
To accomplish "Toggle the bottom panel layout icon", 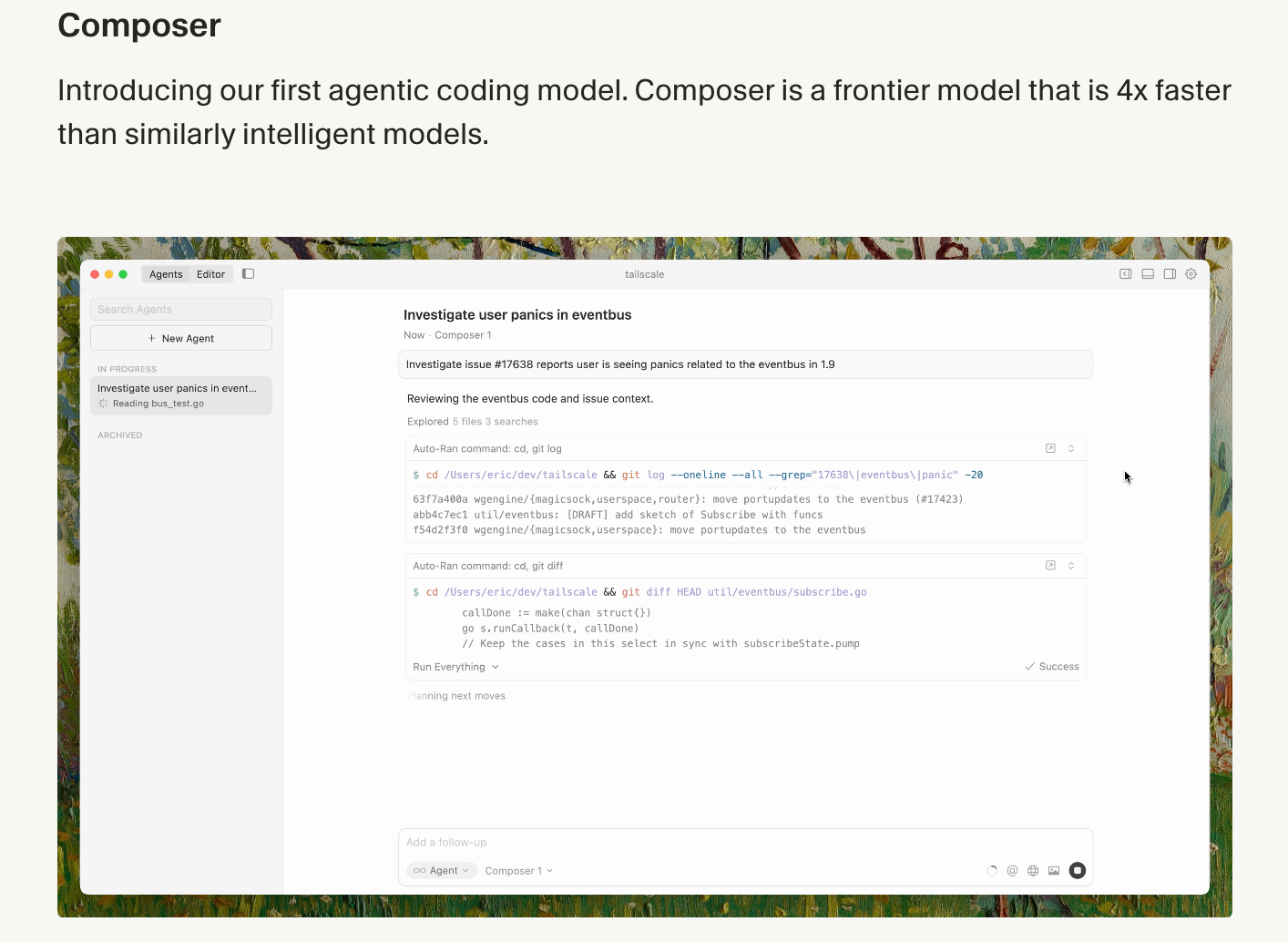I will click(1148, 274).
